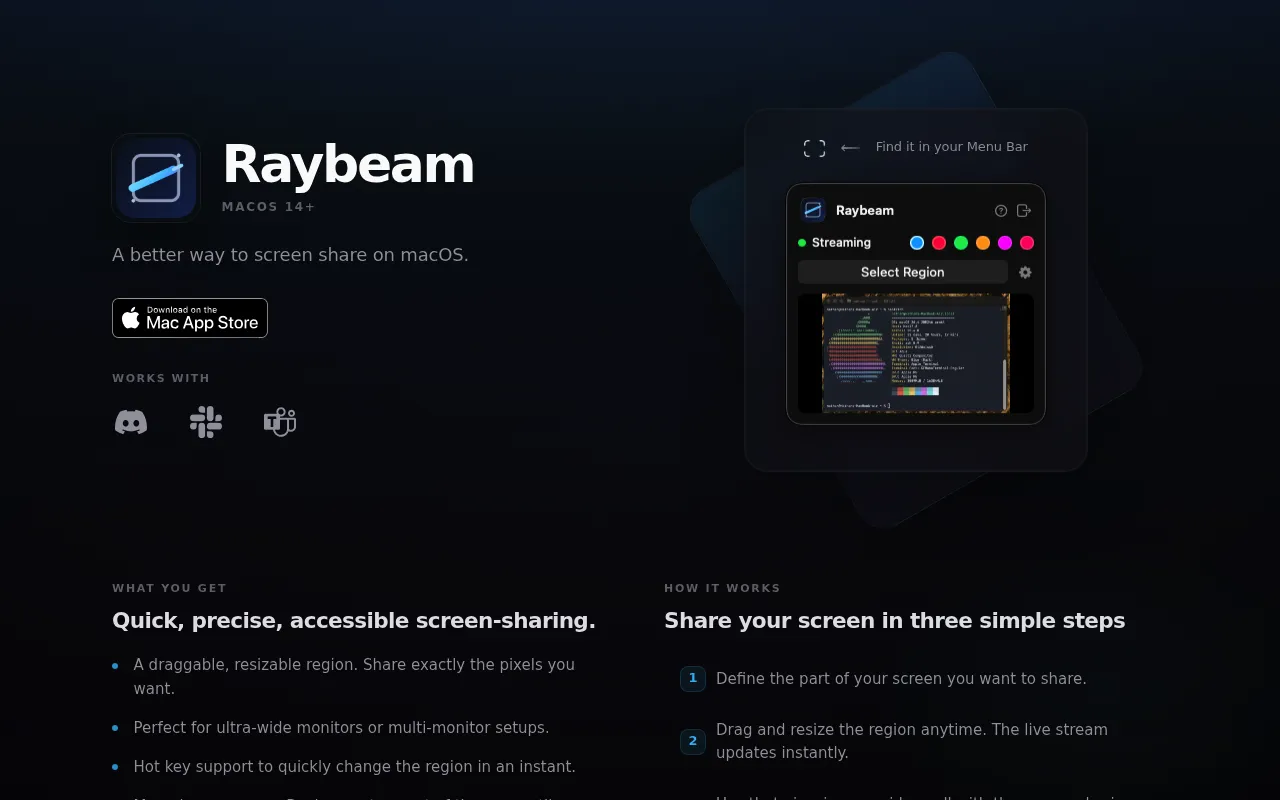This screenshot has width=1280, height=800.
Task: Open the settings gear beside Select Region
Action: point(1025,272)
